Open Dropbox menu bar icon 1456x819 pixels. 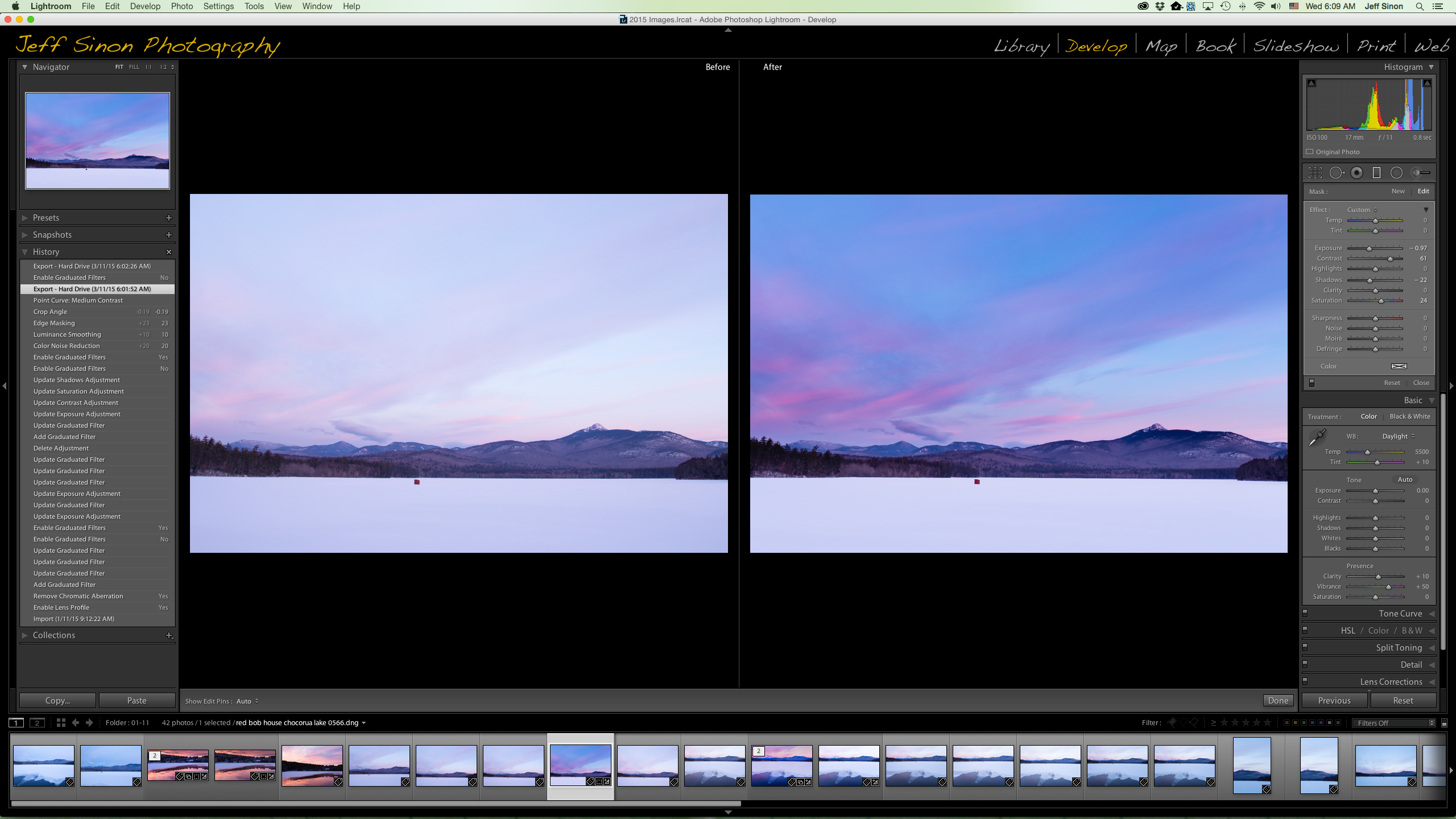tap(1160, 6)
